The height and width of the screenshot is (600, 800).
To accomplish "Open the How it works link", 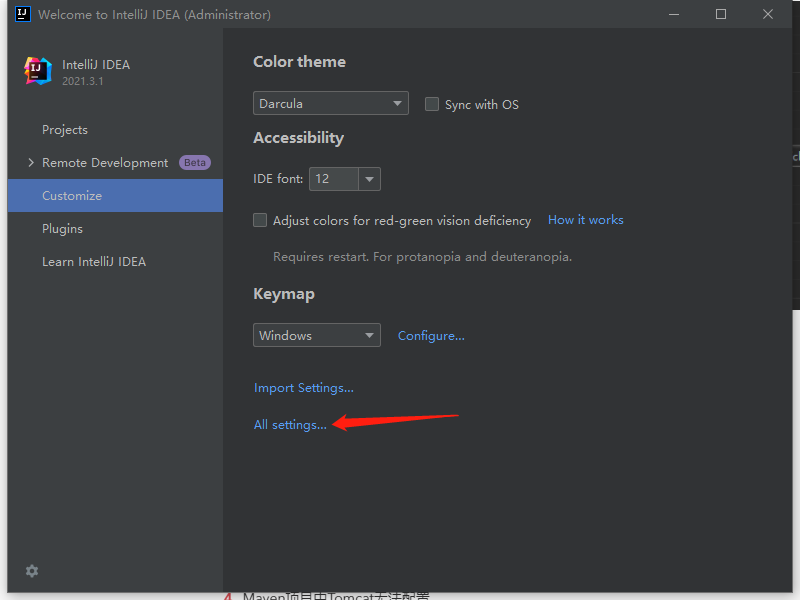I will click(586, 220).
